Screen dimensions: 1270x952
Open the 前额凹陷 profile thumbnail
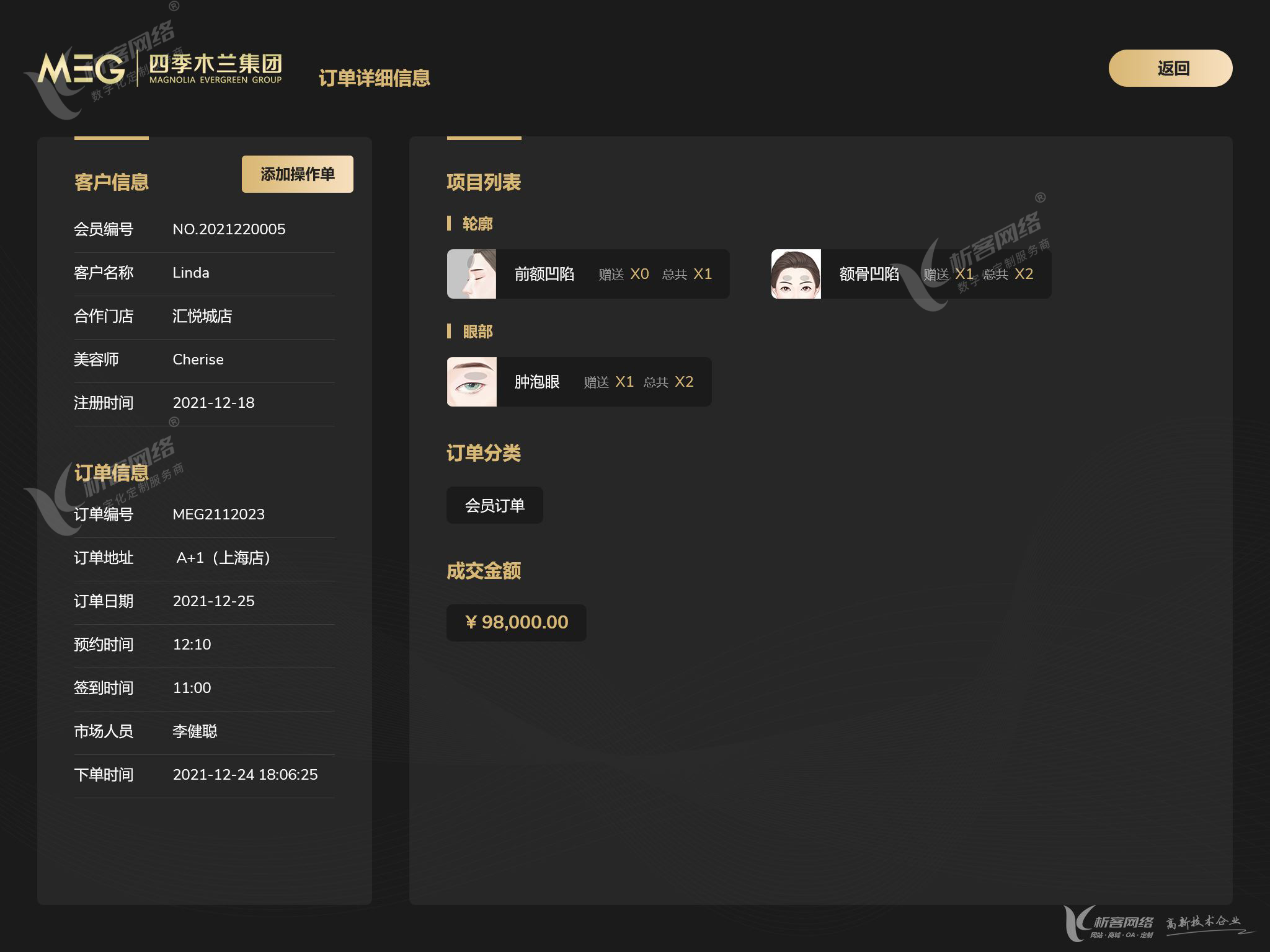[x=471, y=274]
